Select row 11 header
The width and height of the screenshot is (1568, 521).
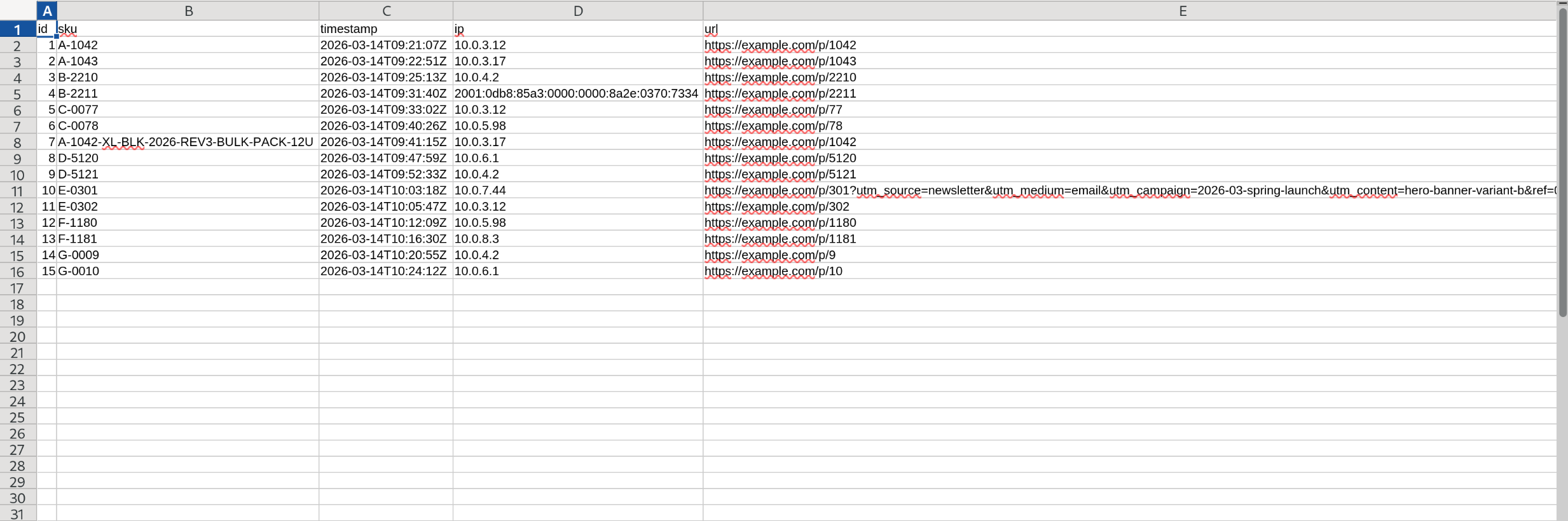[18, 191]
